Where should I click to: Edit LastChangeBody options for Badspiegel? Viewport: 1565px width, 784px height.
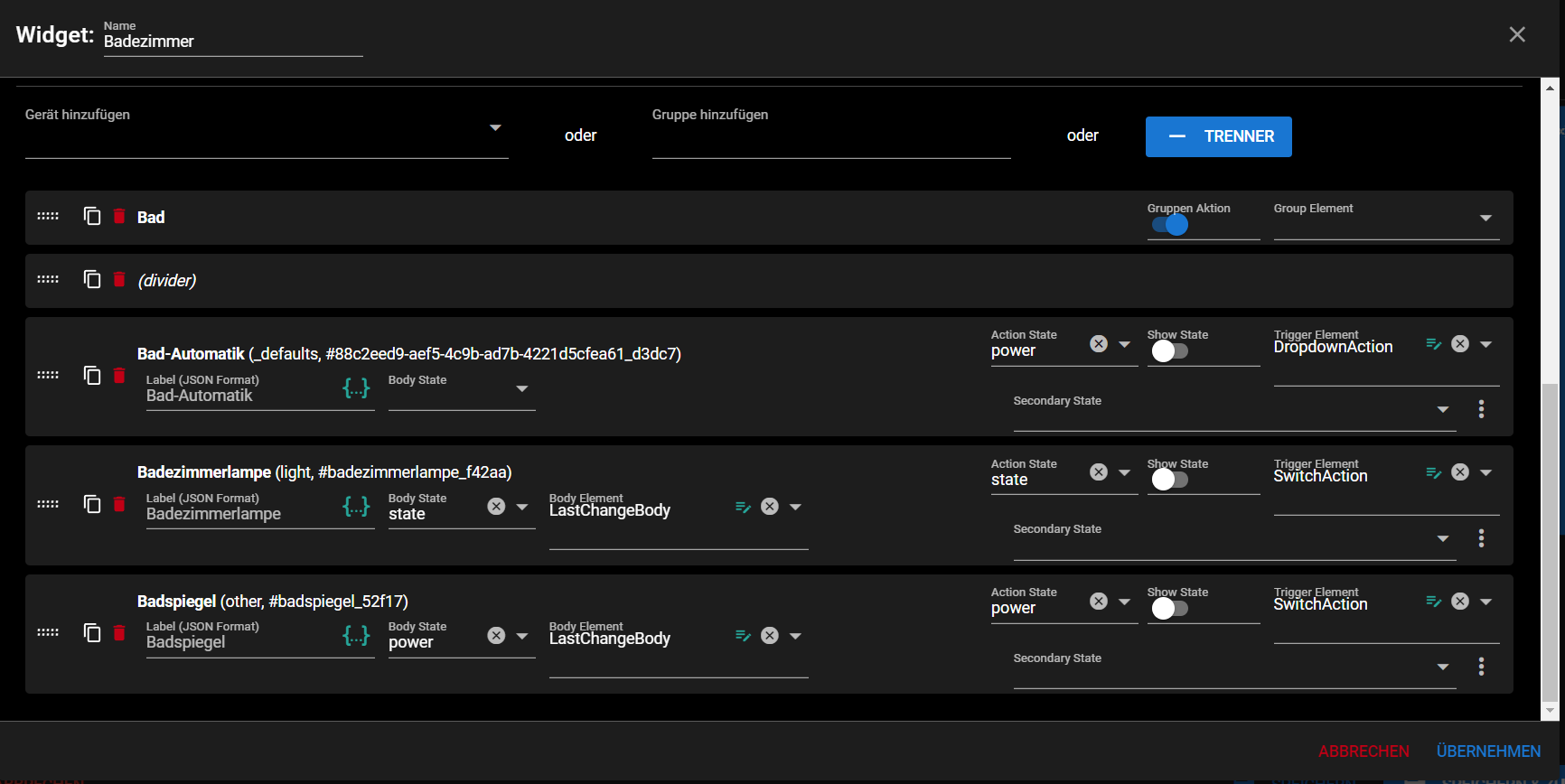pyautogui.click(x=743, y=636)
